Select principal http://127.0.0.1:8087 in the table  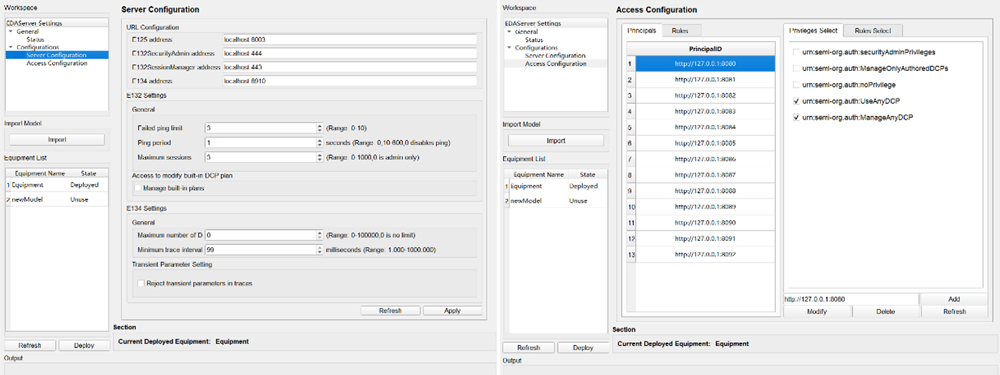coord(706,175)
